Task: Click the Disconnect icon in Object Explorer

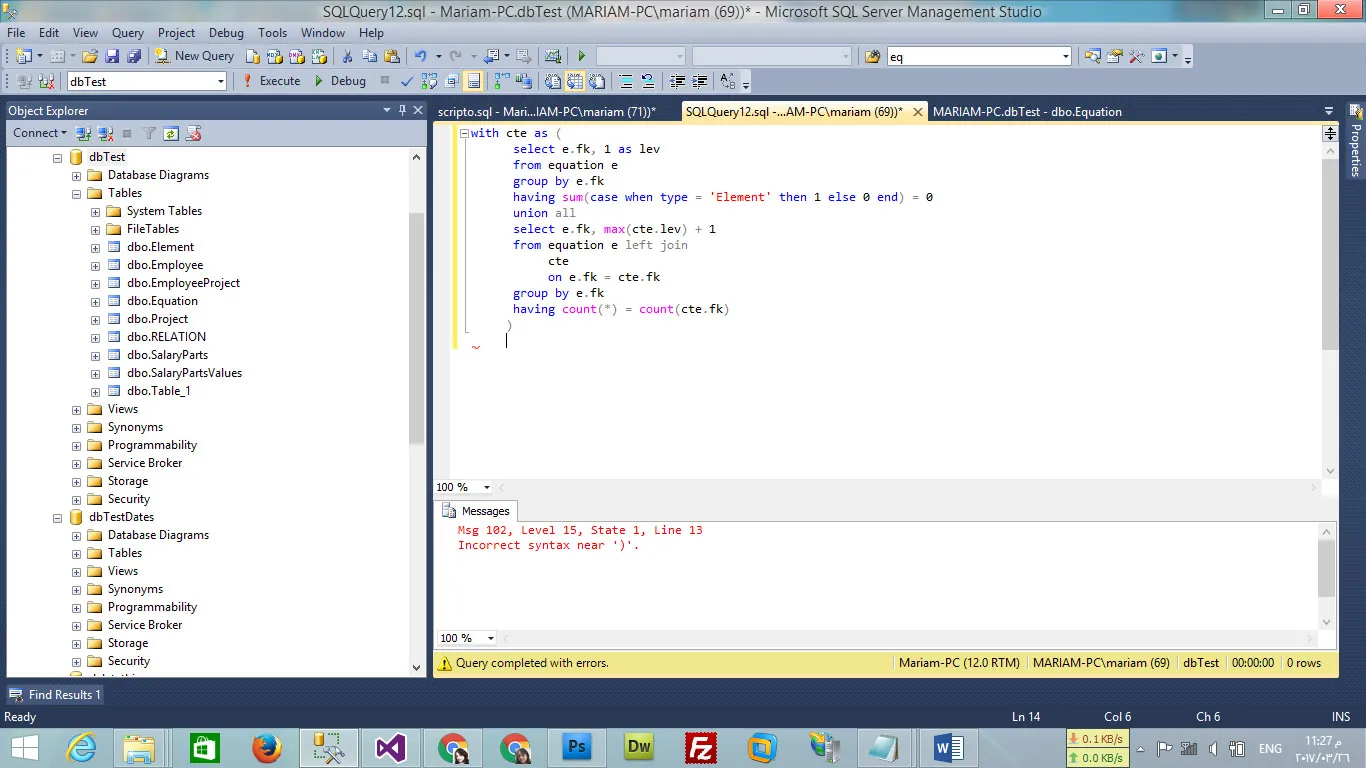Action: point(105,133)
